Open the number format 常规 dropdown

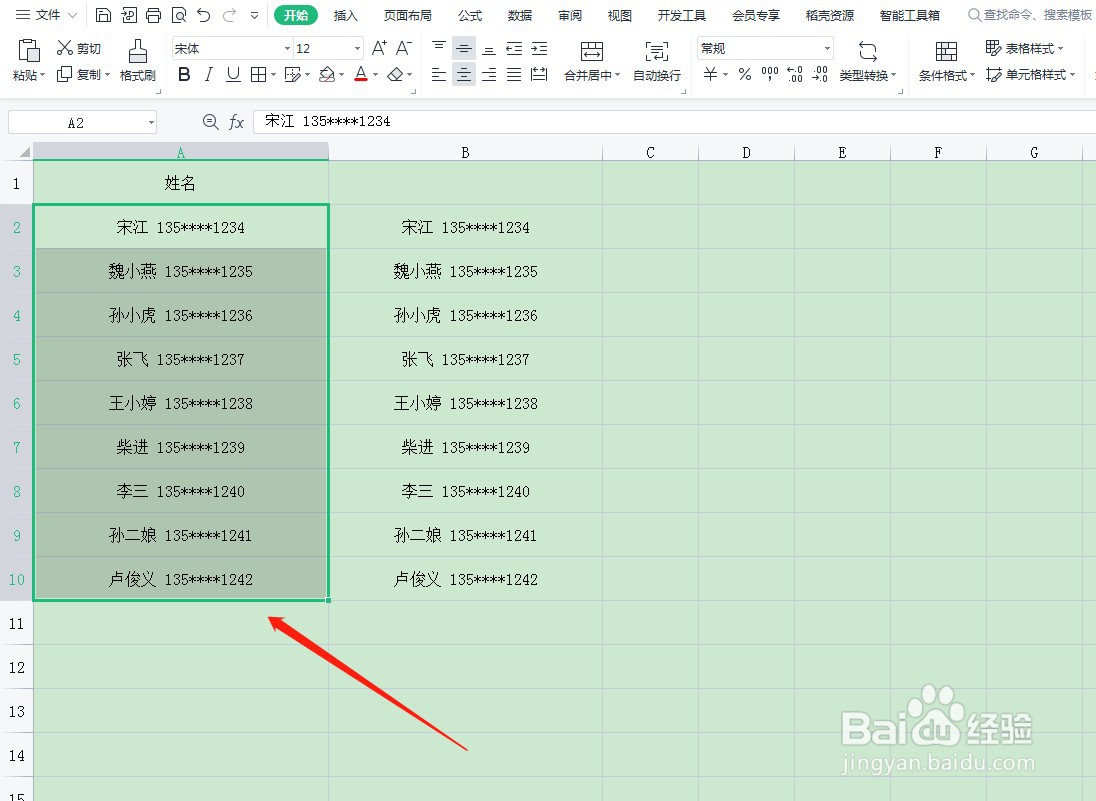(828, 48)
